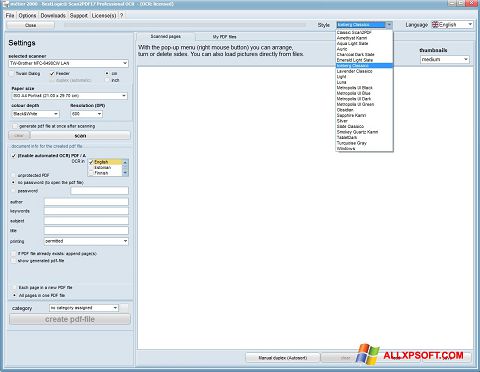Select the password radio option
480x372 pixels.
click(14, 191)
